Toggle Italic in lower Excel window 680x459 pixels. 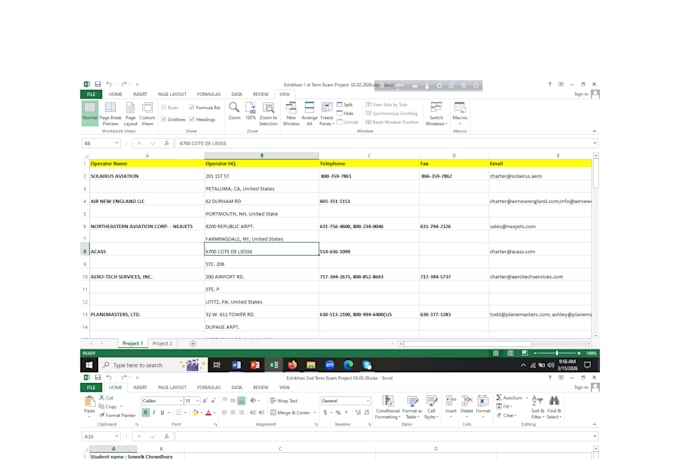(x=154, y=413)
